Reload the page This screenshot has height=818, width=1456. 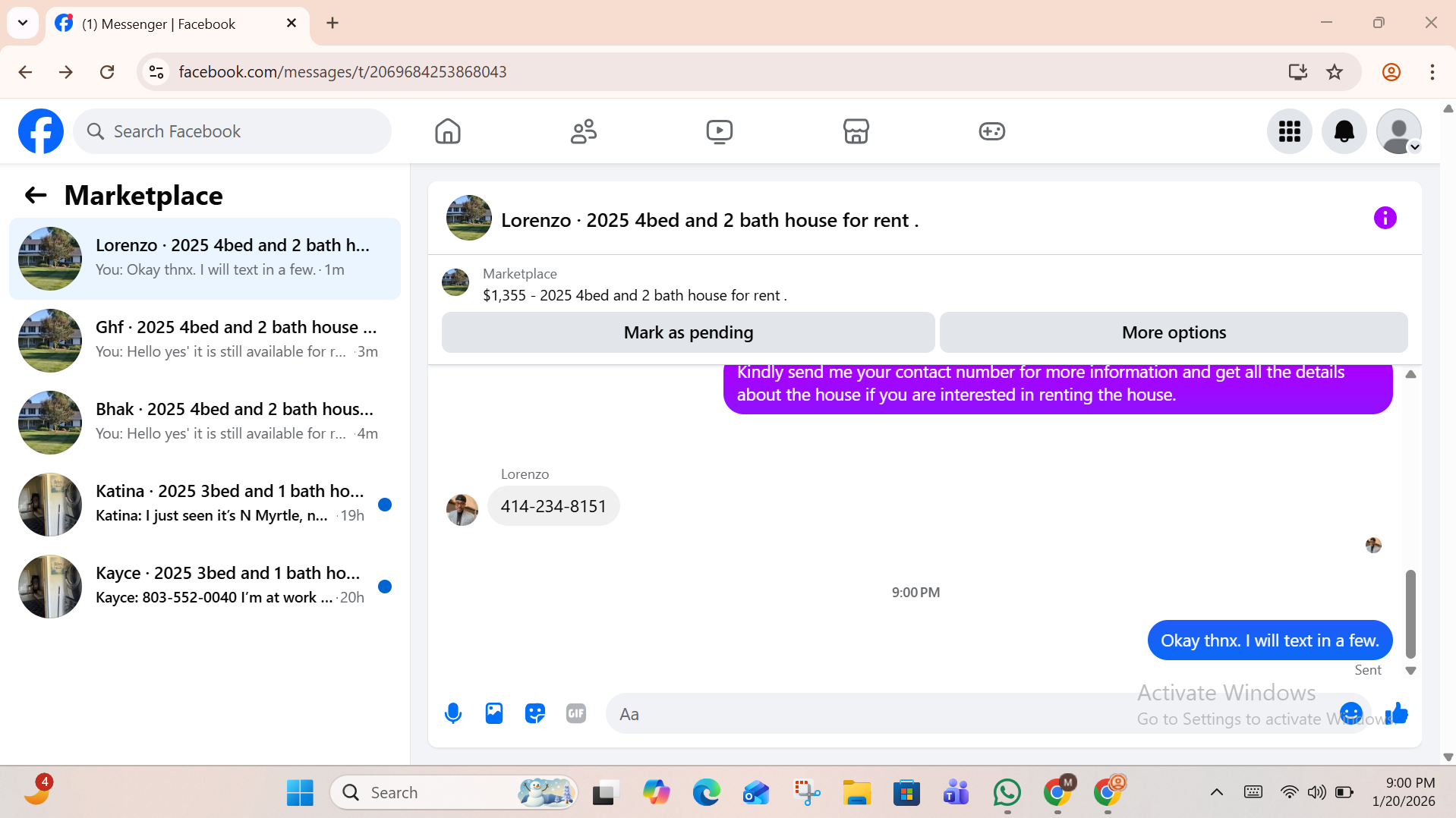point(107,72)
